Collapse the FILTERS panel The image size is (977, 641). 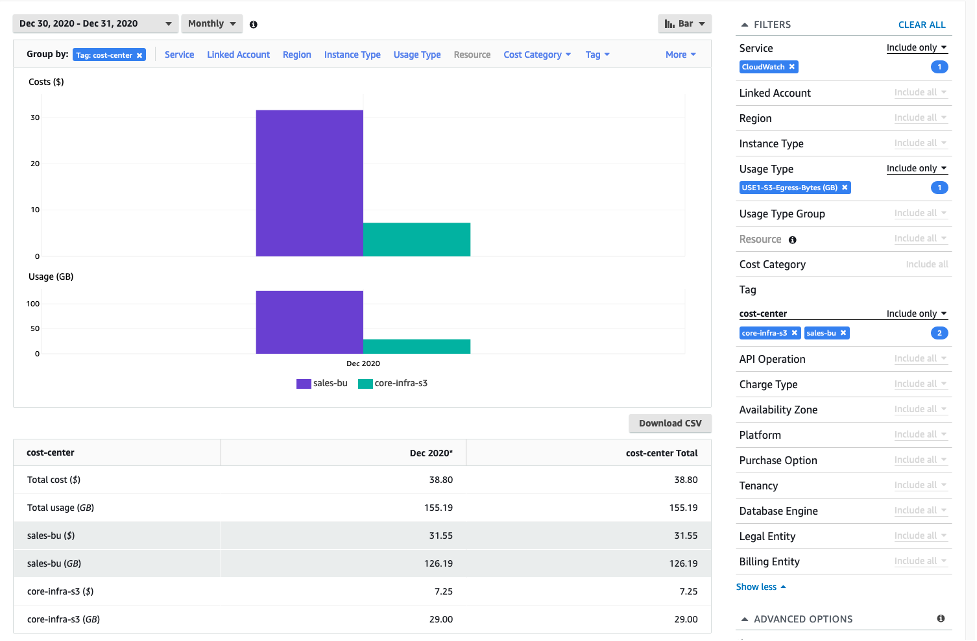(x=745, y=23)
